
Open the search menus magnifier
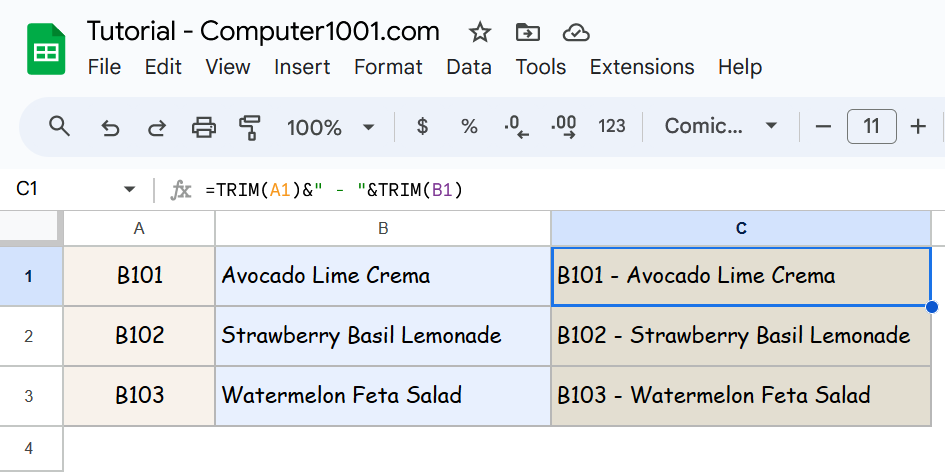60,127
